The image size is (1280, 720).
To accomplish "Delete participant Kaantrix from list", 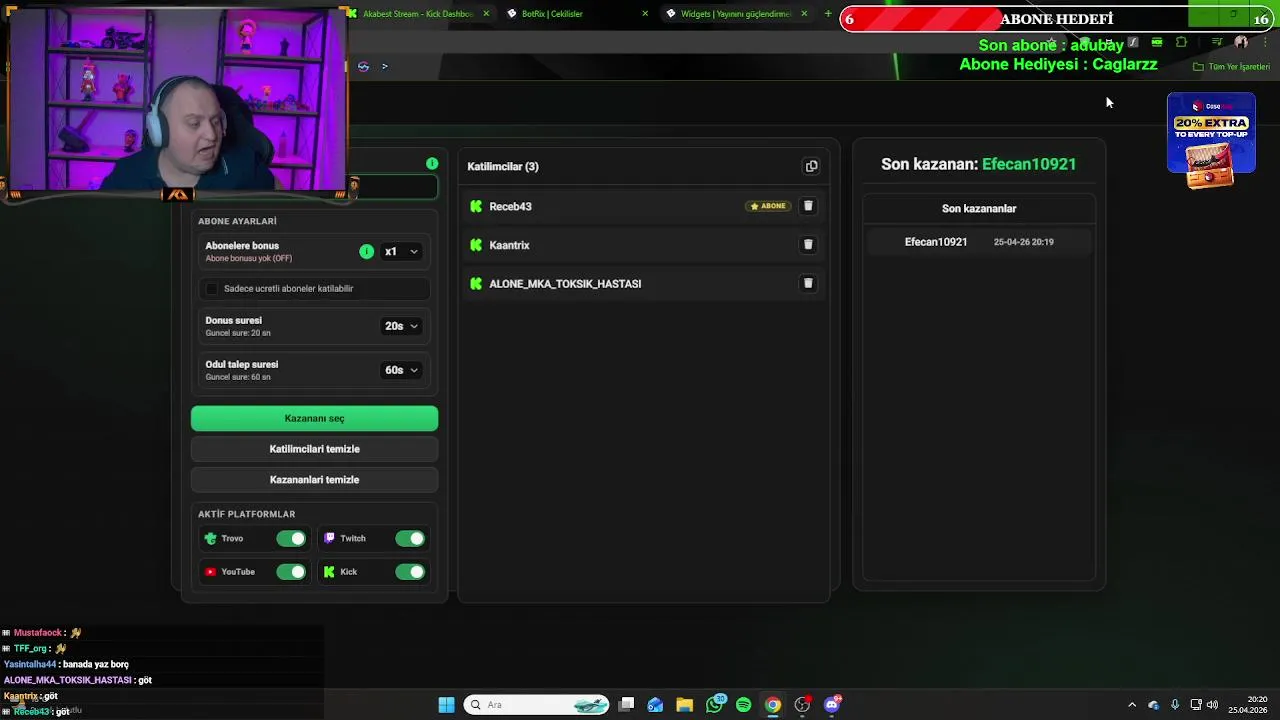I will pyautogui.click(x=808, y=244).
